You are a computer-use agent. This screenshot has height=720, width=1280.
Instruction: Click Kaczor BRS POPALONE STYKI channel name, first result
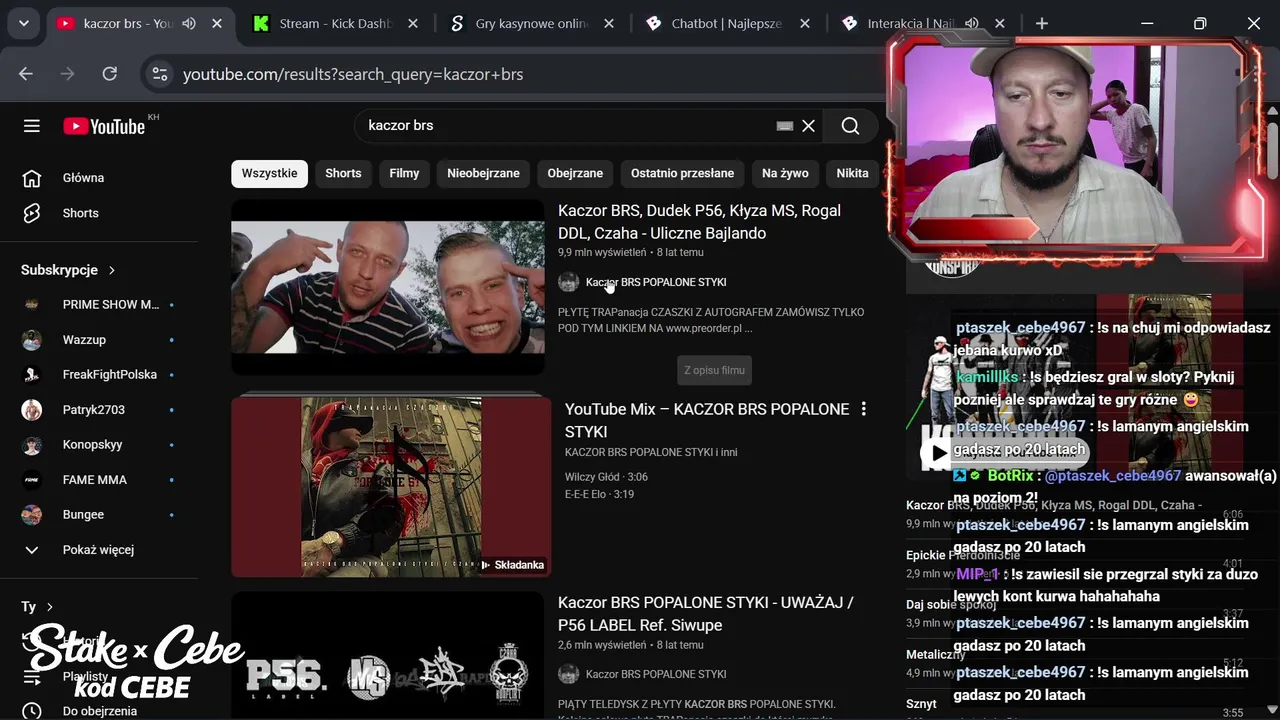pyautogui.click(x=656, y=282)
